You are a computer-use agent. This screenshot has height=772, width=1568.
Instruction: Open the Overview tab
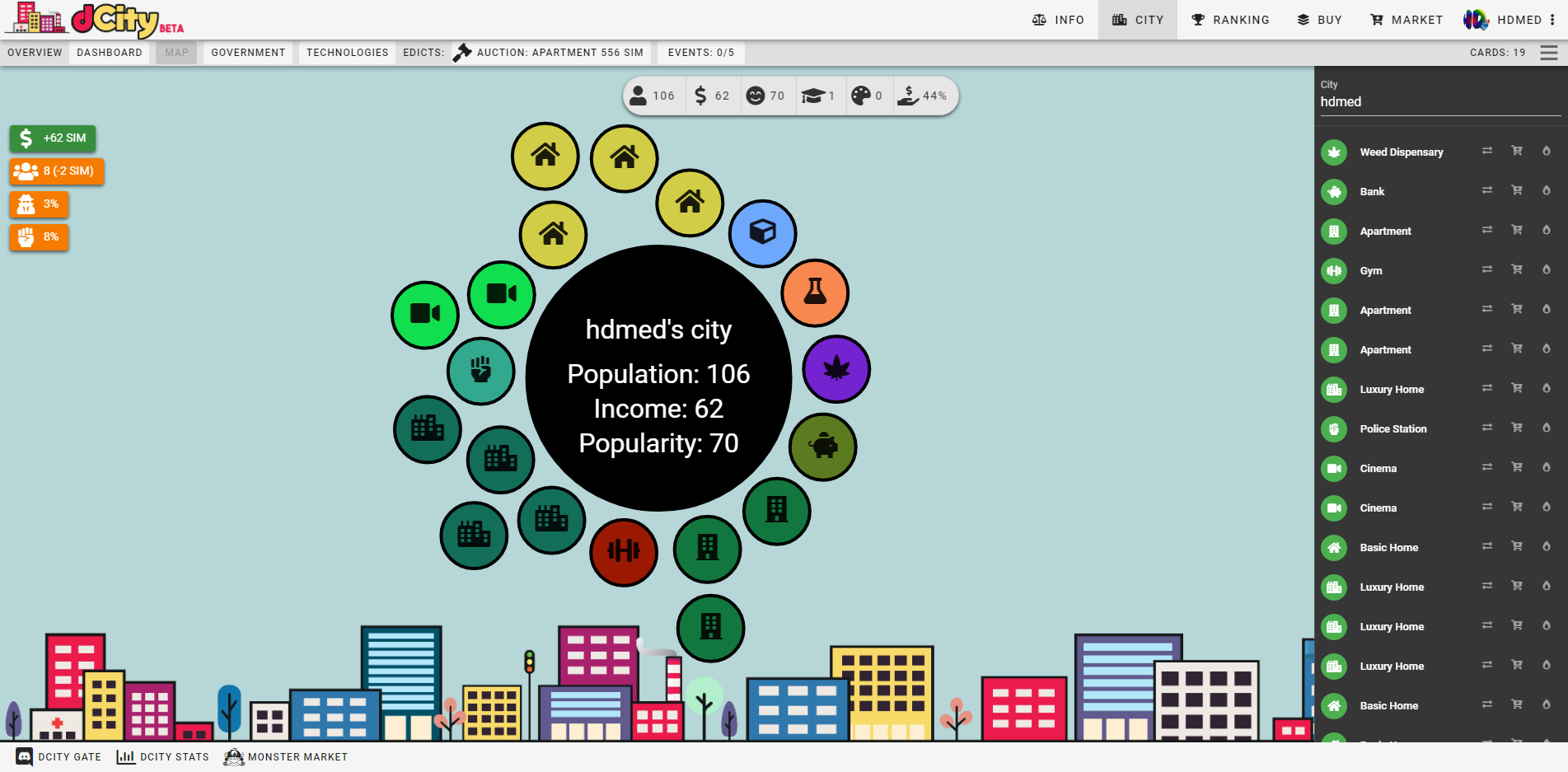tap(35, 53)
